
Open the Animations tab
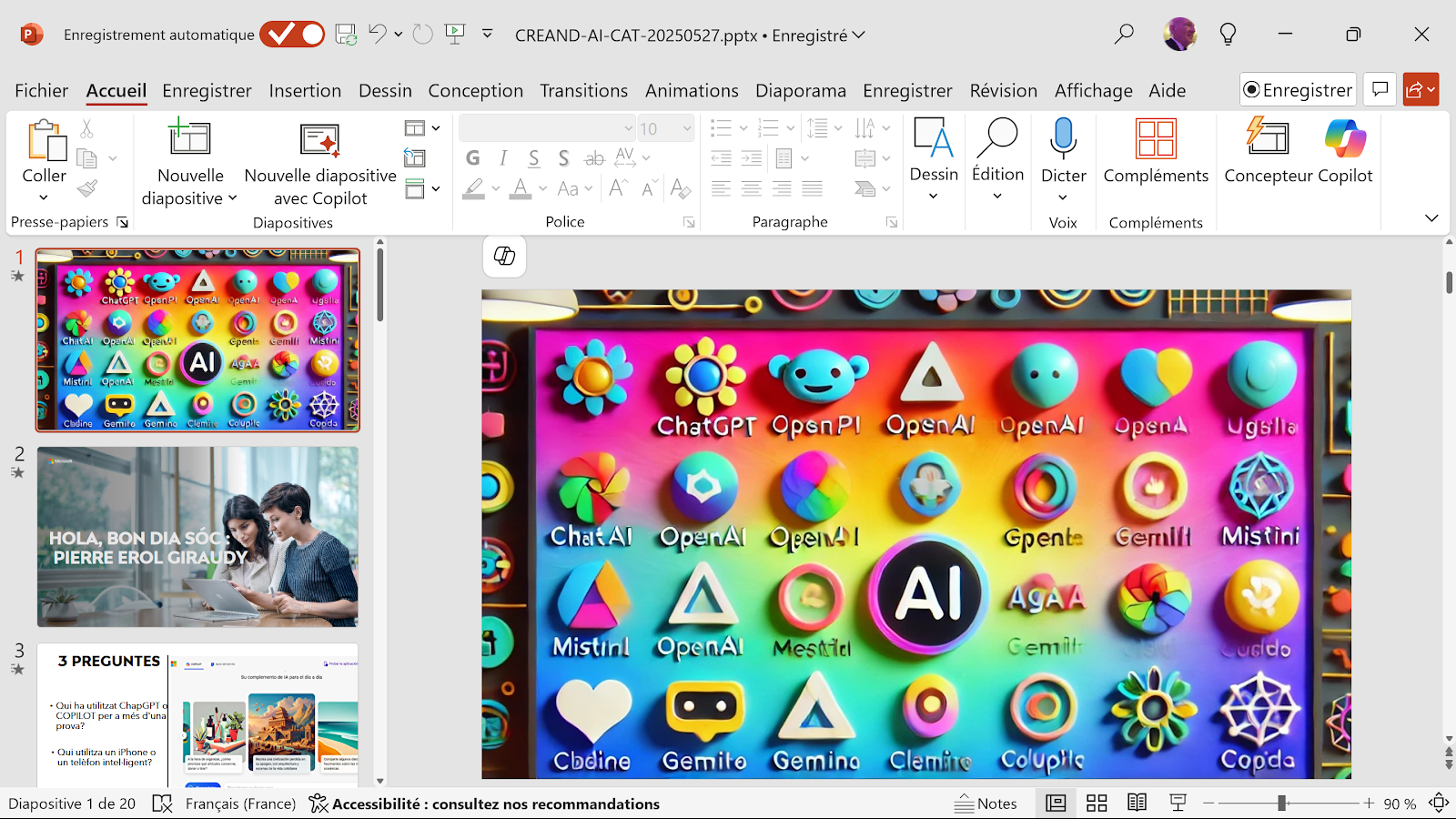(x=692, y=90)
